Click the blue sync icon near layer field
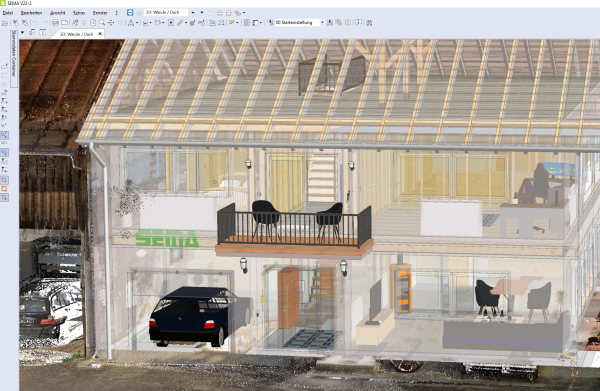 click(x=130, y=13)
